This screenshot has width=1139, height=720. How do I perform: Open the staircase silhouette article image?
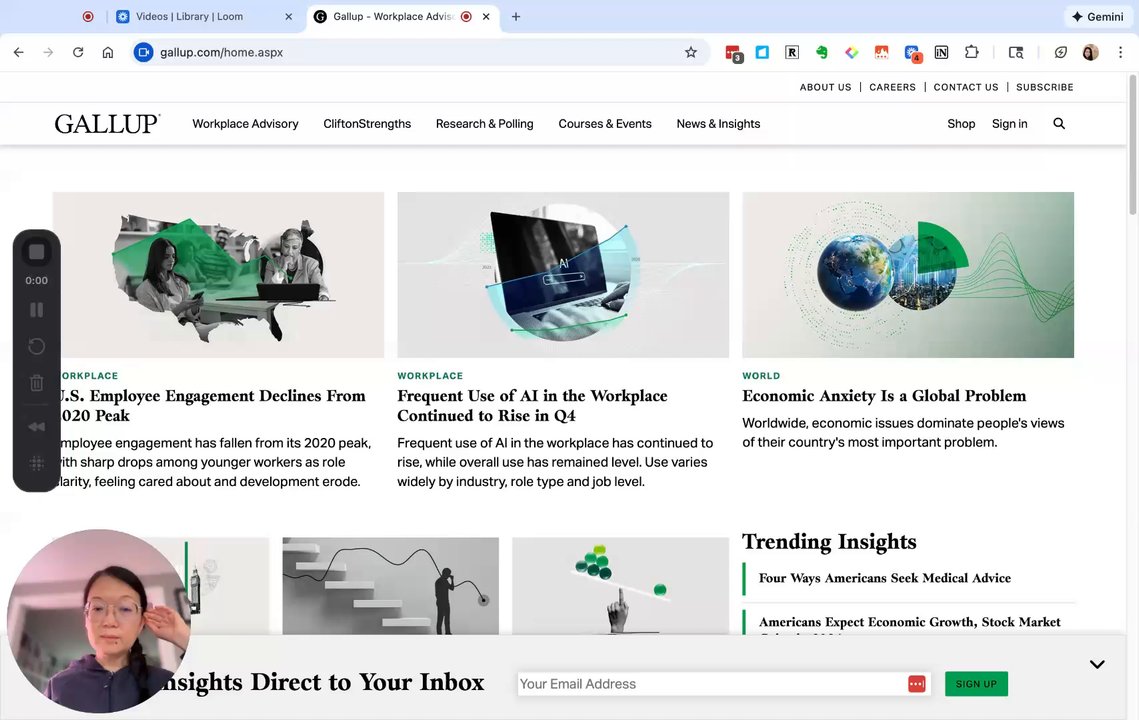click(391, 586)
